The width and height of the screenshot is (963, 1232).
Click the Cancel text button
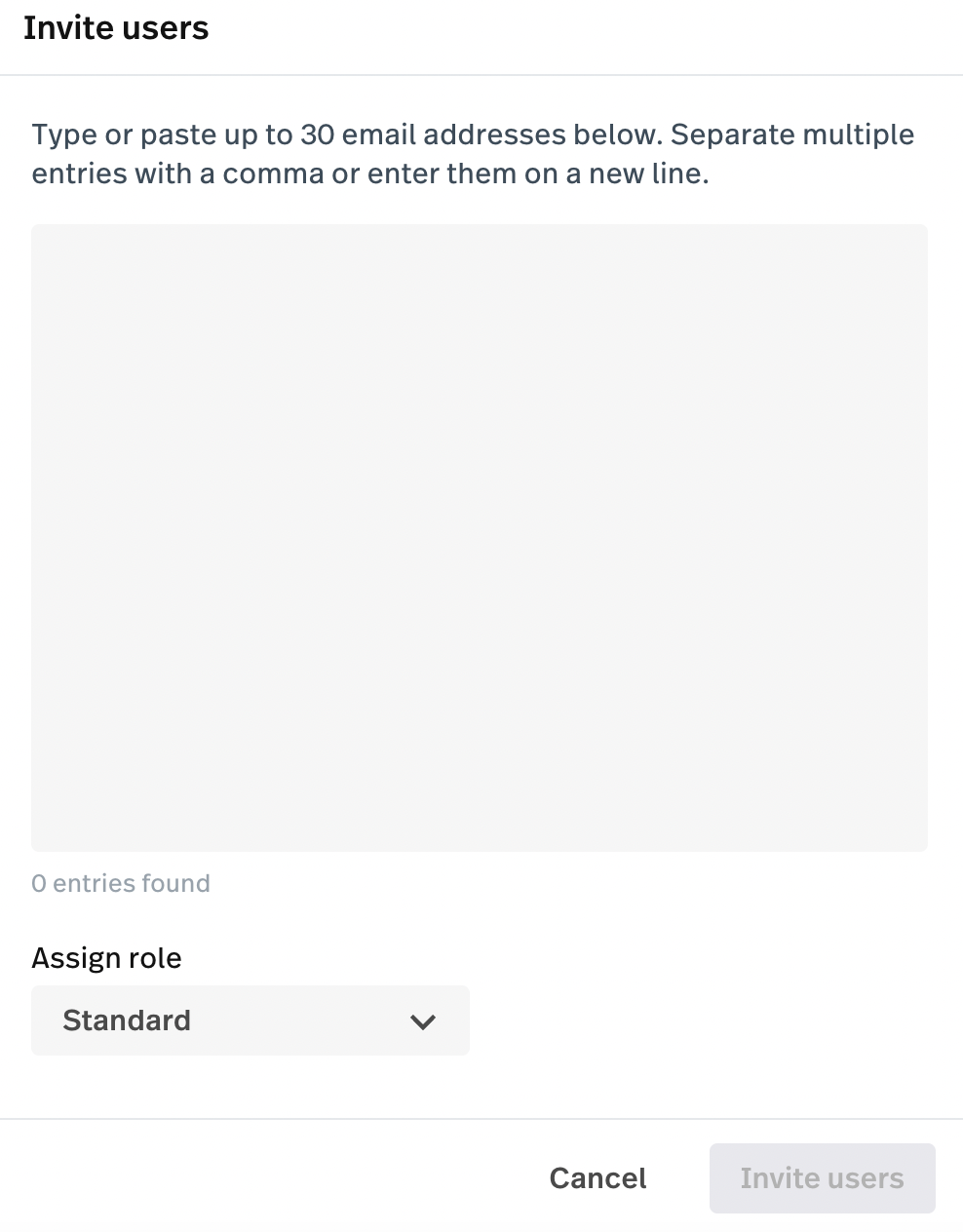pyautogui.click(x=597, y=1178)
